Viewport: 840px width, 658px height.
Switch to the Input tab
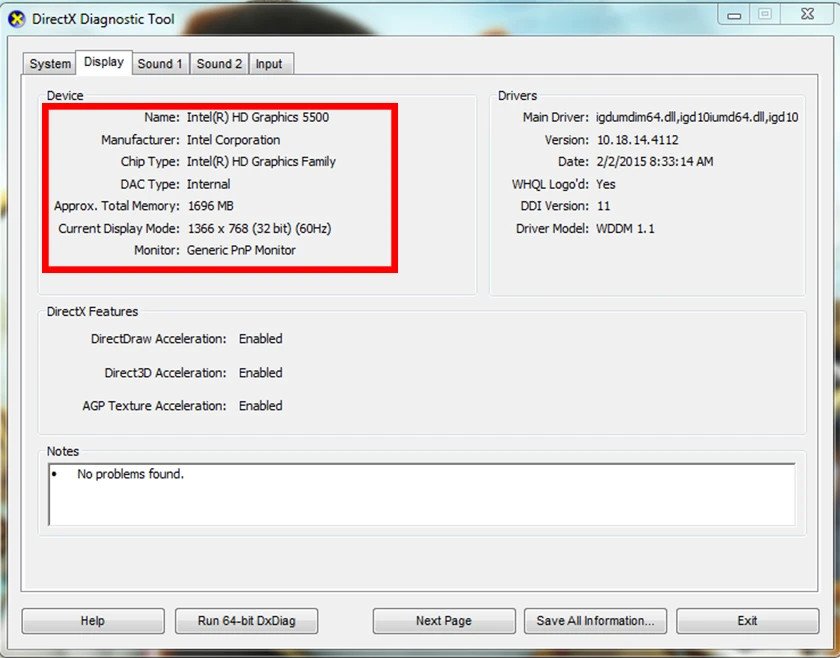click(270, 63)
